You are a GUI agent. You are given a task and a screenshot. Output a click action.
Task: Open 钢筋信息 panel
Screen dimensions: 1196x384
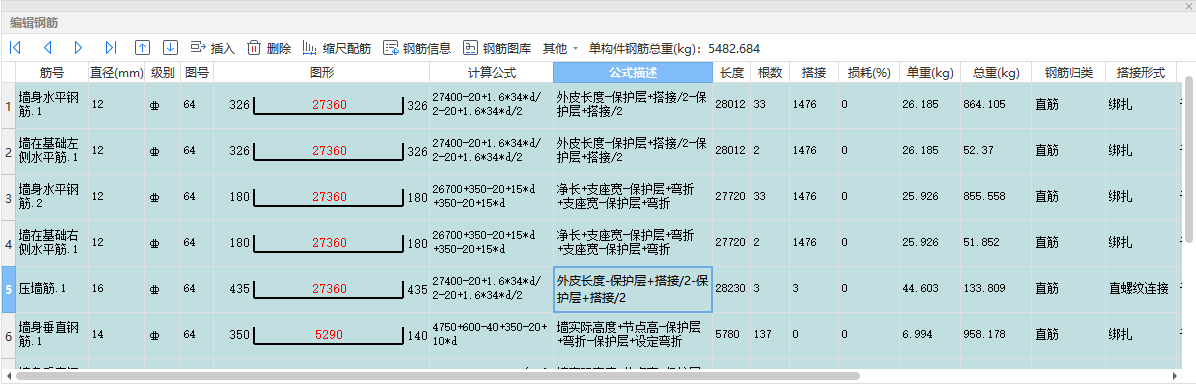pos(417,48)
